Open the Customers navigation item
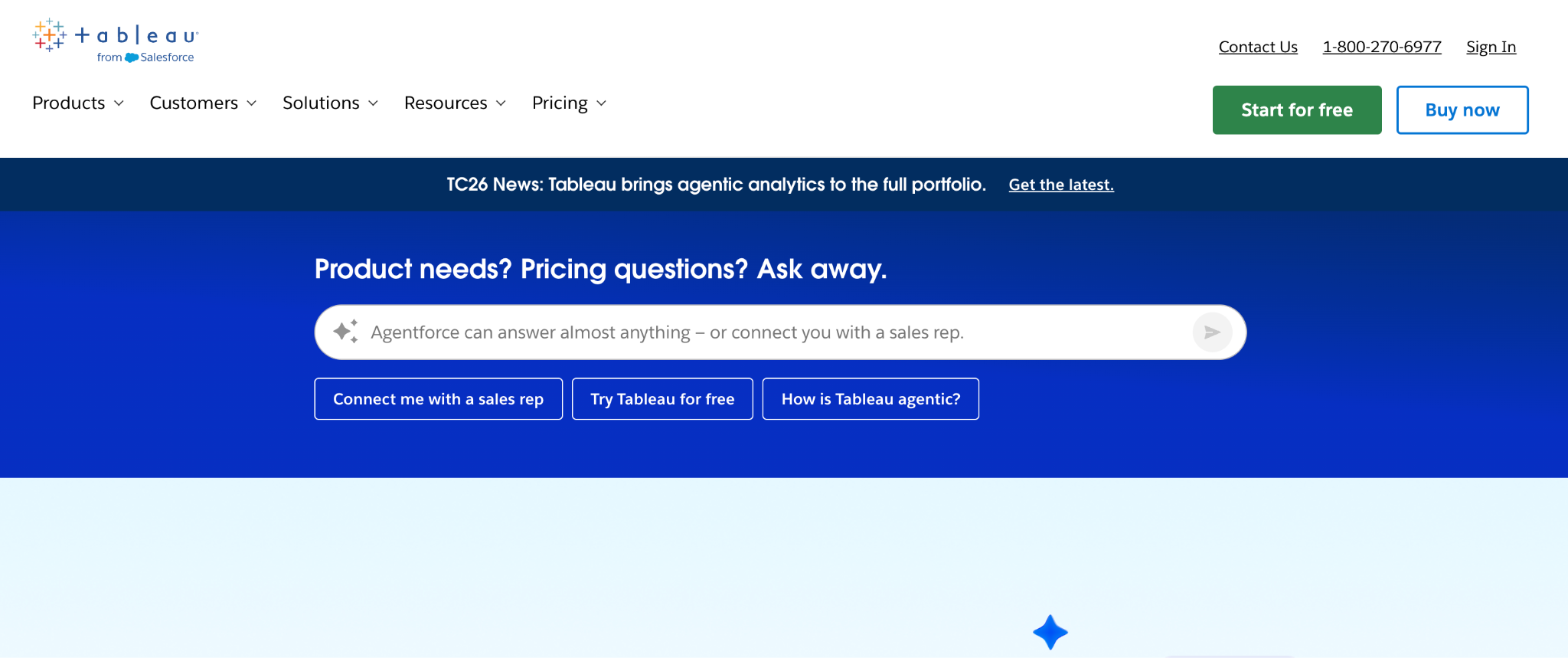The image size is (1568, 658). pos(194,103)
